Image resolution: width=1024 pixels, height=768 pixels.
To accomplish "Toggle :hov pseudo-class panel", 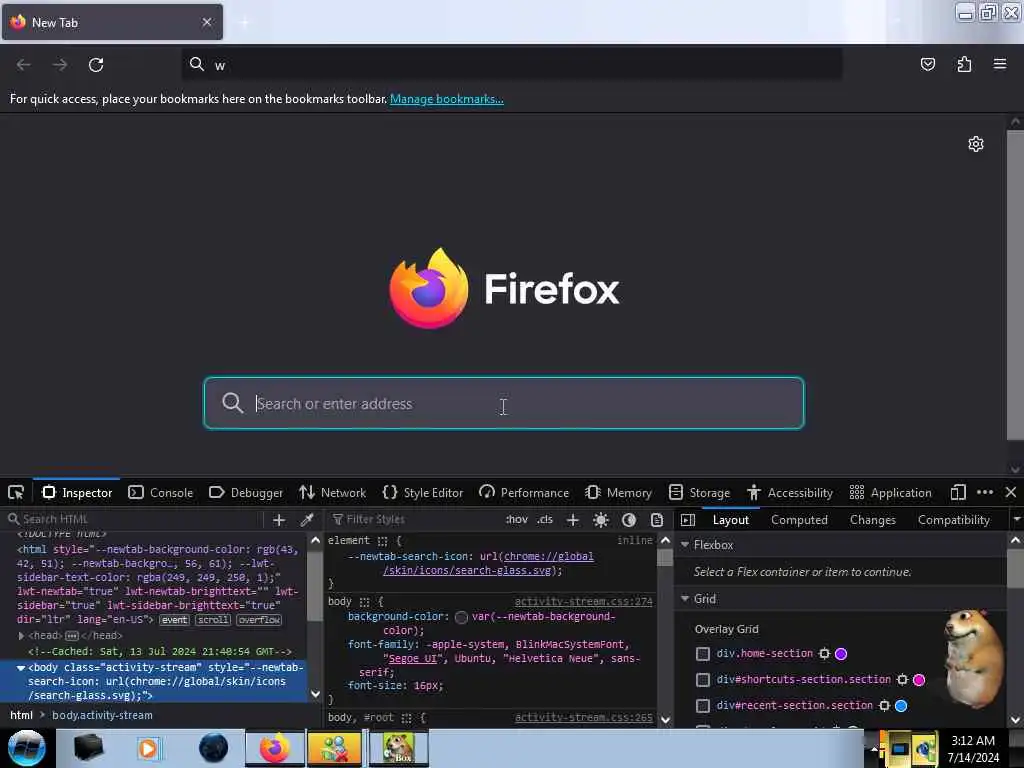I will (x=517, y=520).
